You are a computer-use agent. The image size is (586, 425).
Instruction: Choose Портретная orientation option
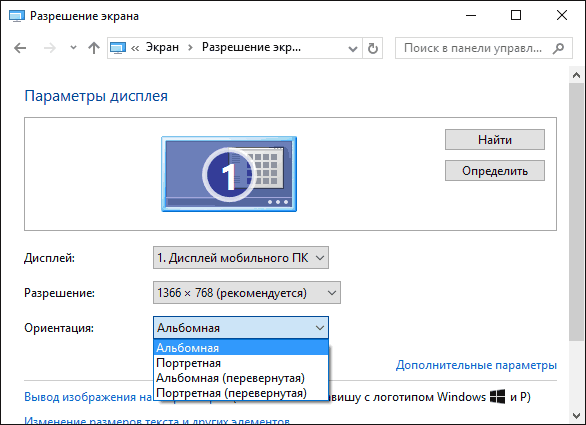241,363
